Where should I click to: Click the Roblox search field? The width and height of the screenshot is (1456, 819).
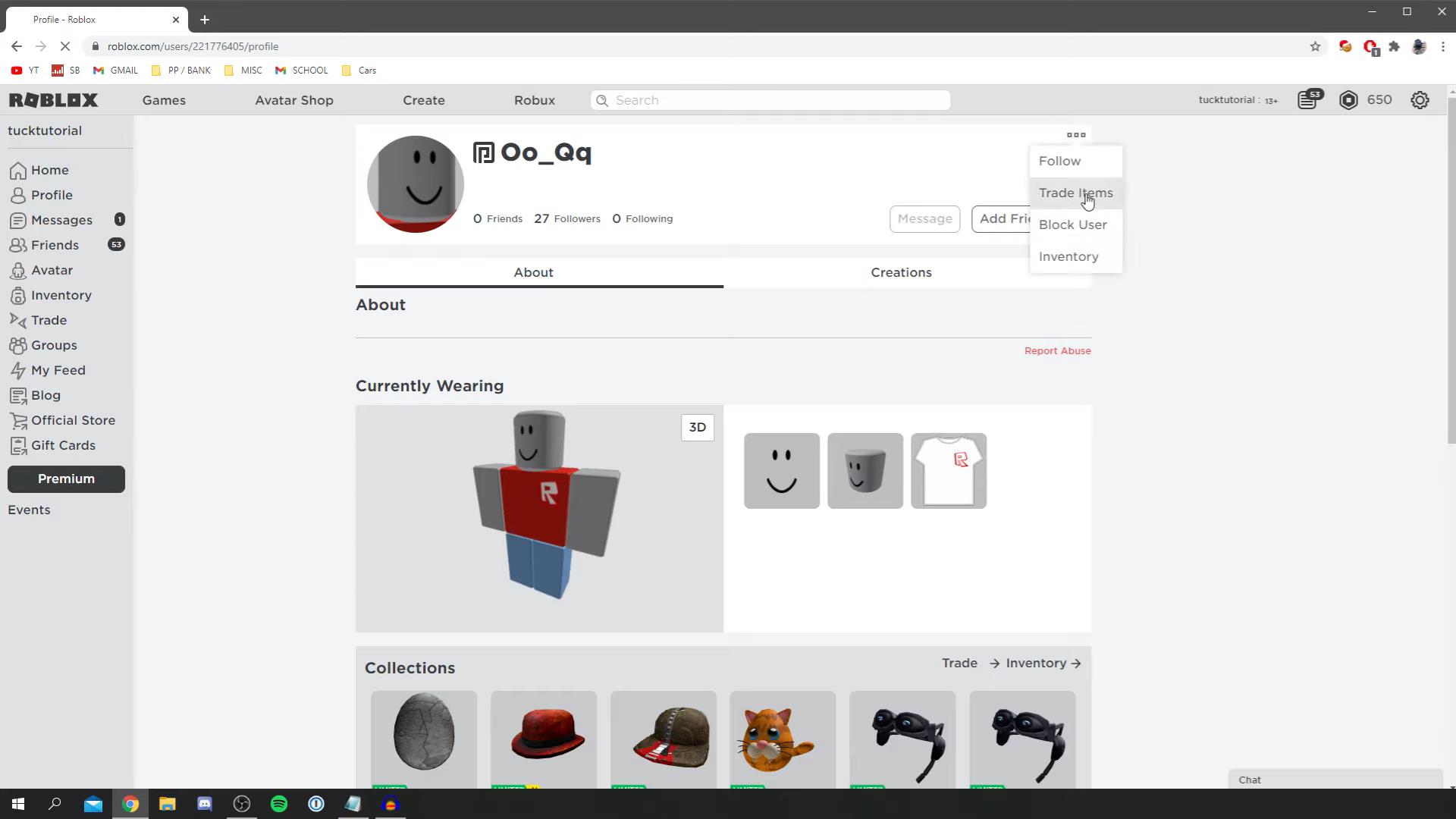pos(770,100)
